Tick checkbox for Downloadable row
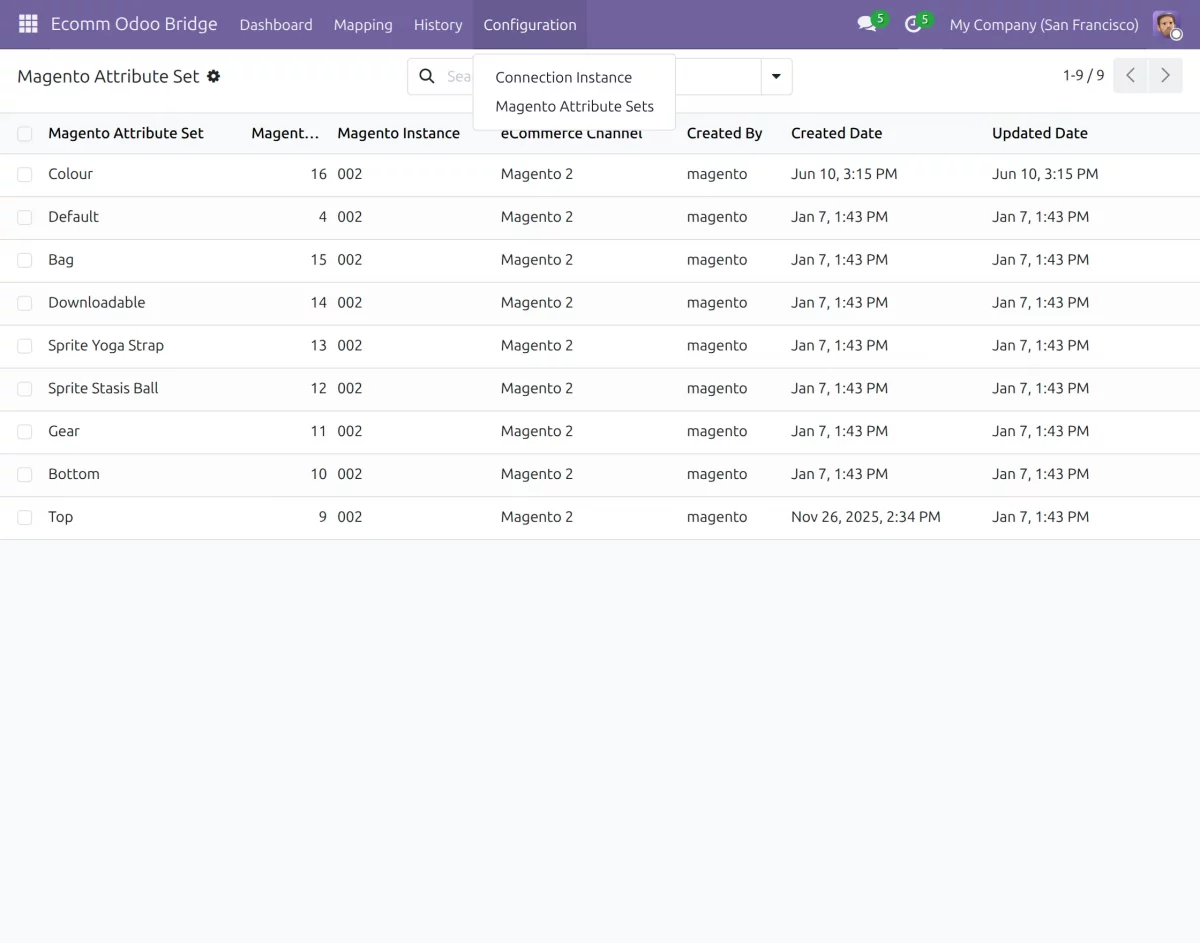 point(25,304)
